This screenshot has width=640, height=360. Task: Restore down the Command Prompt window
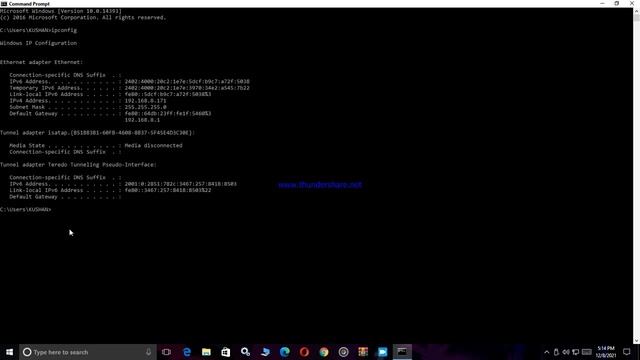[x=617, y=3]
